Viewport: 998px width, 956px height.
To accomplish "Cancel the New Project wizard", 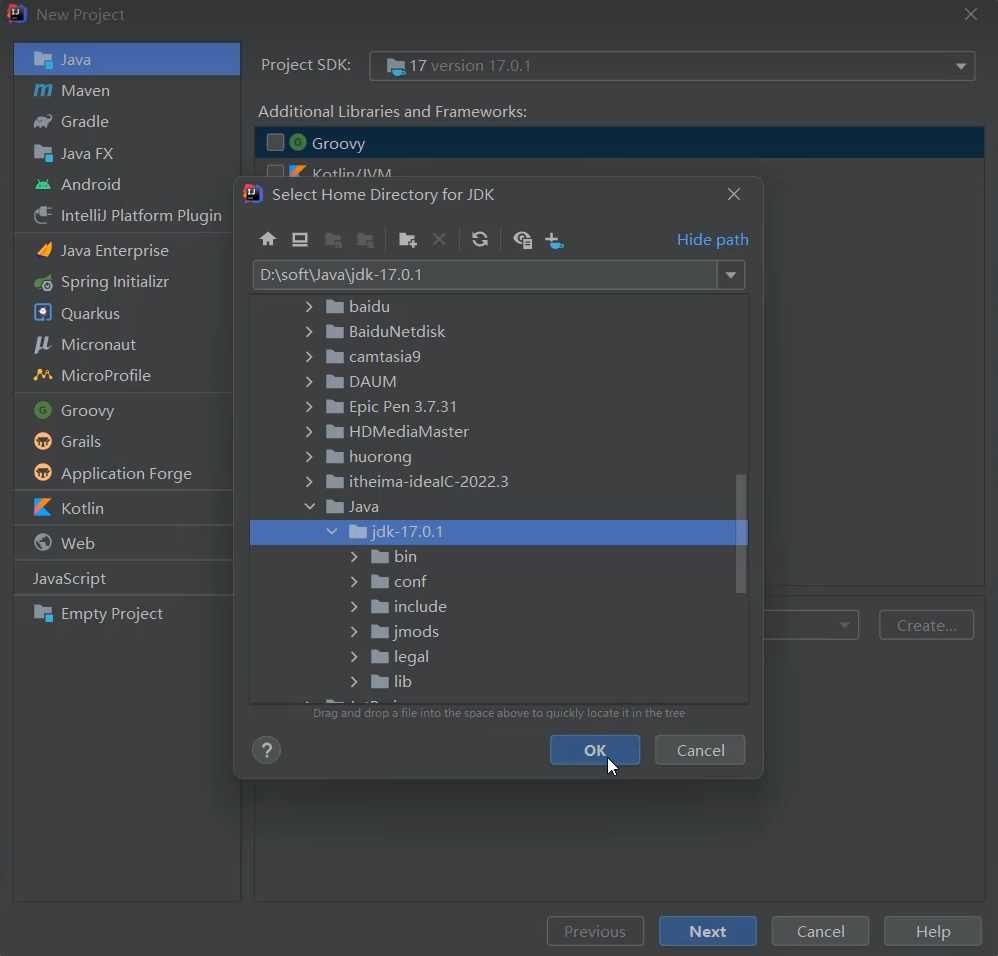I will (820, 932).
